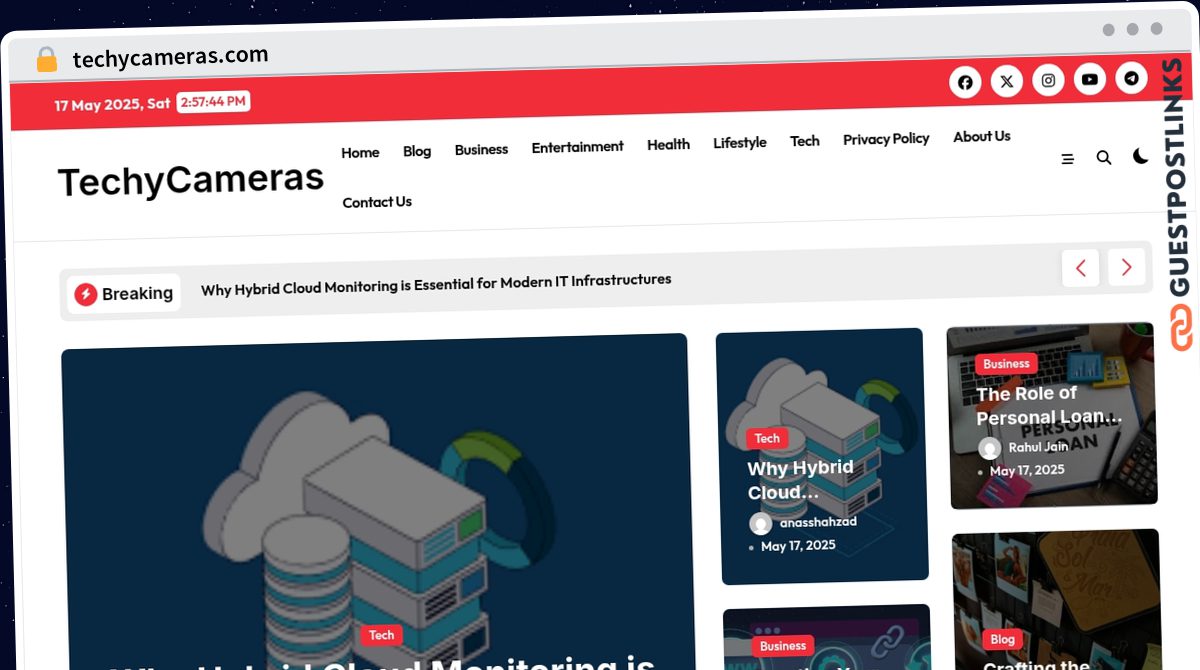Screen dimensions: 1200x670
Task: Open the Contact Us page
Action: pyautogui.click(x=377, y=202)
